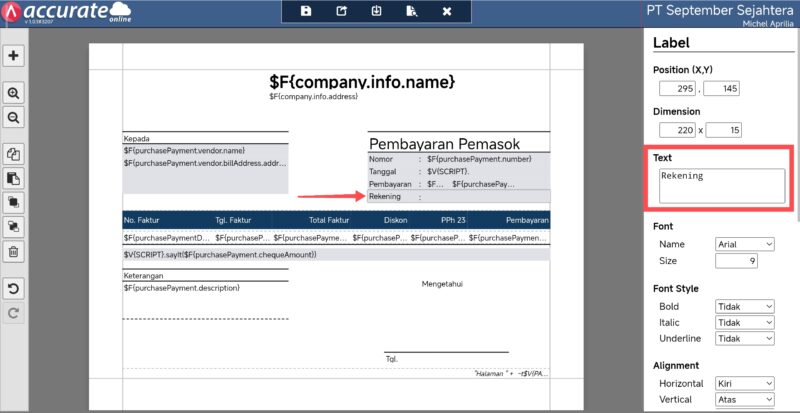This screenshot has width=800, height=413.
Task: Save the template using the disk icon
Action: pyautogui.click(x=306, y=11)
